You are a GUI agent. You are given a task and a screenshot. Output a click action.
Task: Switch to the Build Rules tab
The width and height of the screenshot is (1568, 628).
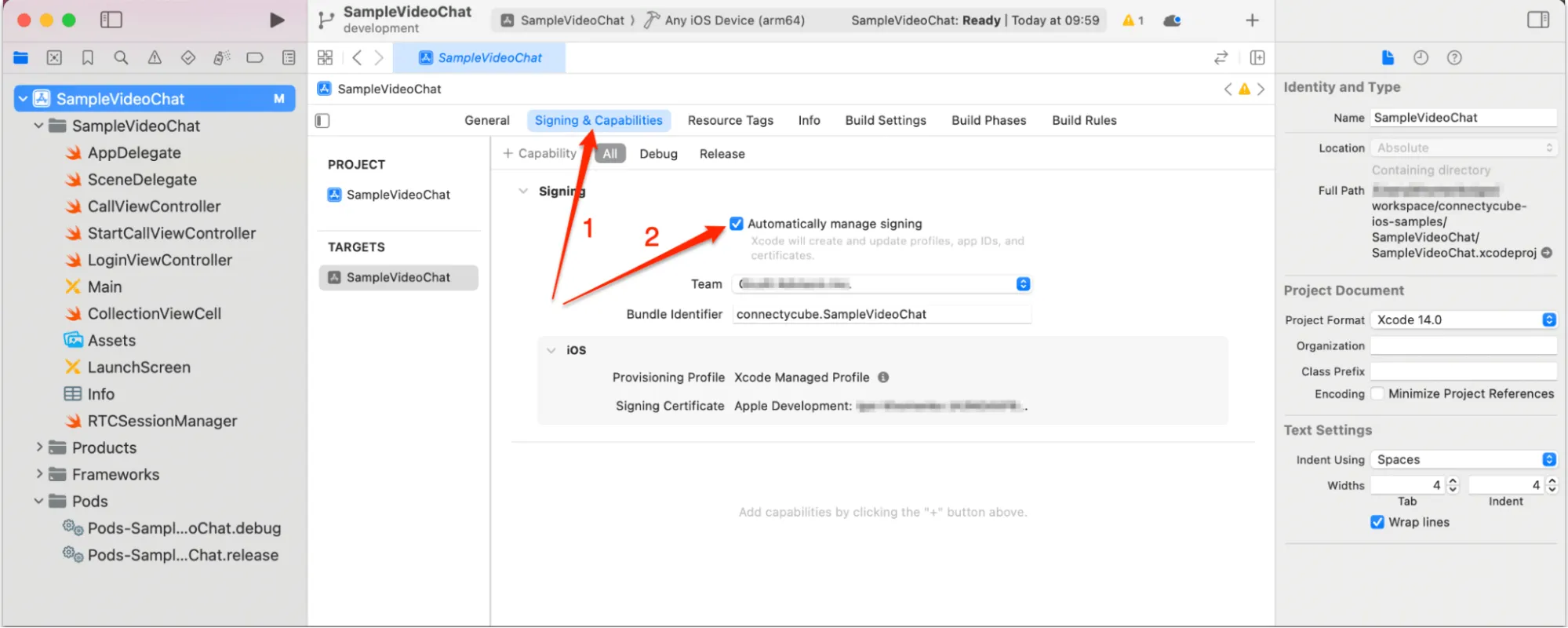pyautogui.click(x=1084, y=120)
